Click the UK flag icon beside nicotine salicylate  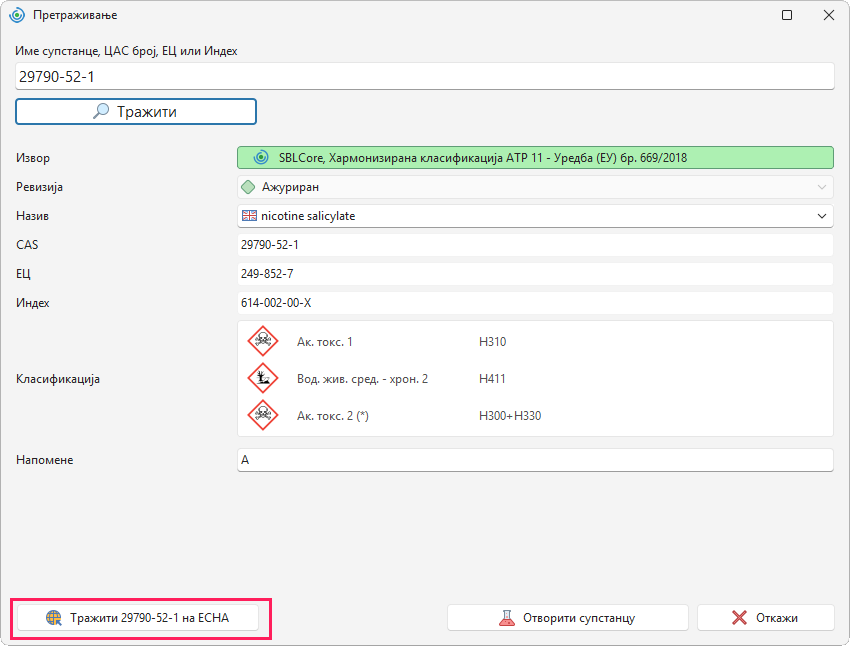tap(249, 216)
